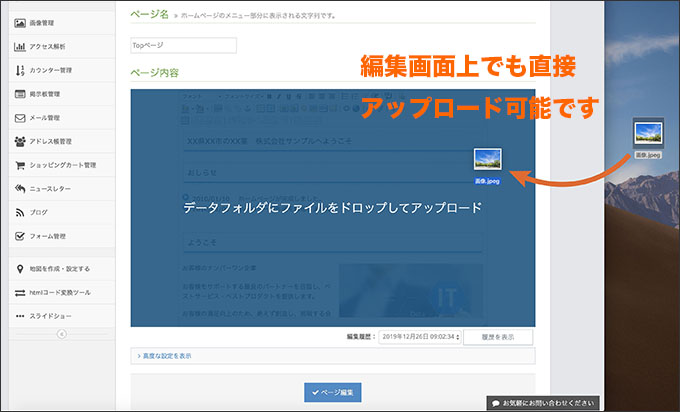This screenshot has width=680, height=412.
Task: Open the お気軽にお問い合わせください chat widget
Action: 543,403
